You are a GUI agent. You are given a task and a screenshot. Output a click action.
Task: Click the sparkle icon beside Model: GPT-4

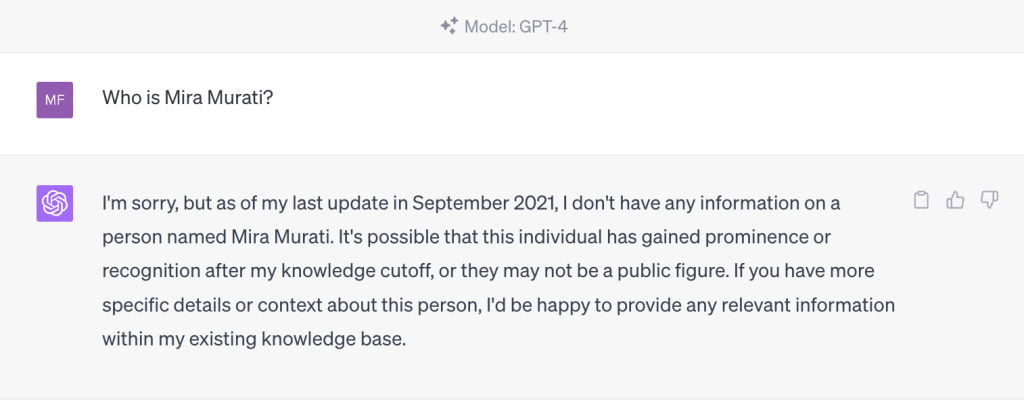coord(449,26)
